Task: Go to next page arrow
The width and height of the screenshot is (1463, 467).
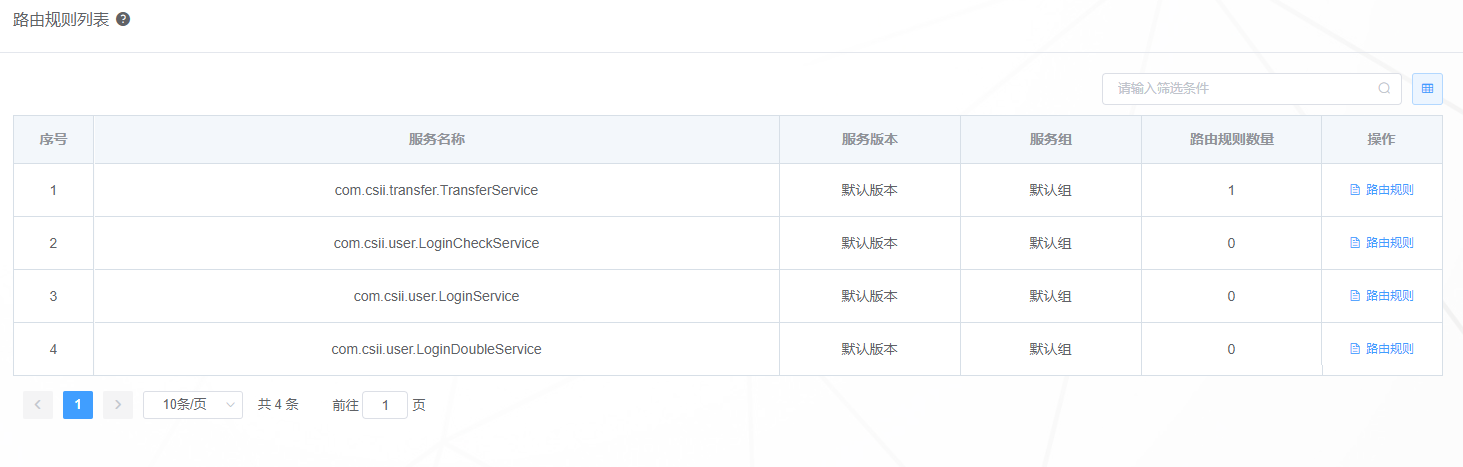Action: coord(118,405)
